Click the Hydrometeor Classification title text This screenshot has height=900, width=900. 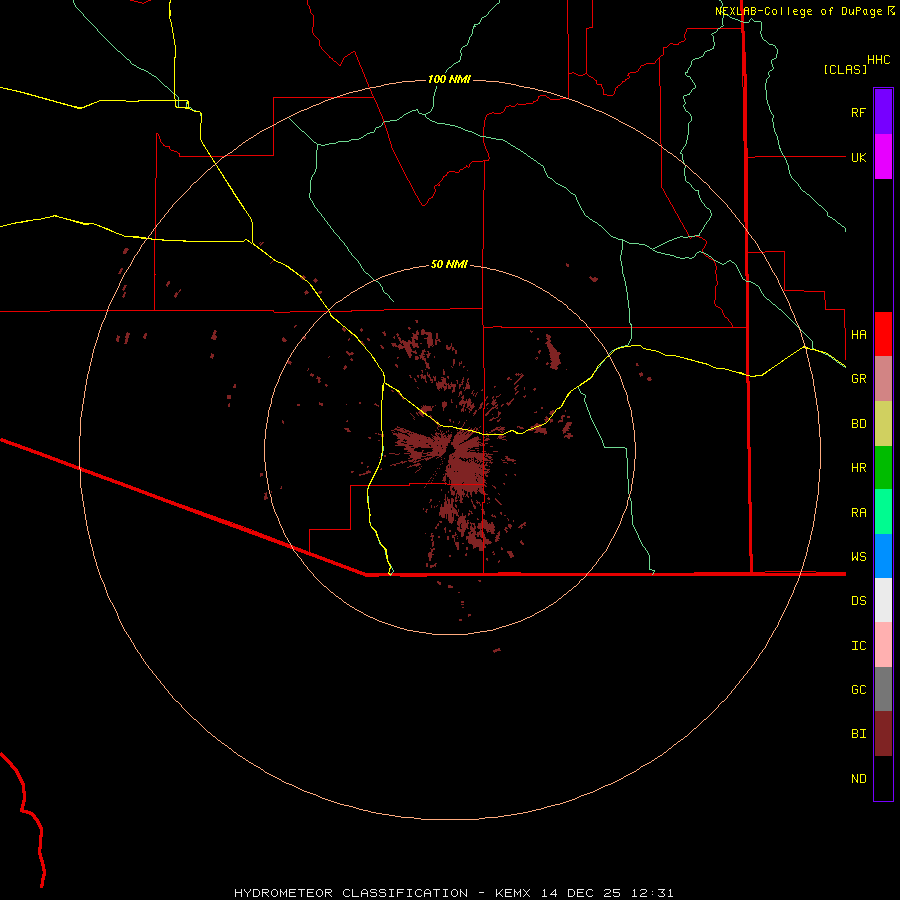351,893
